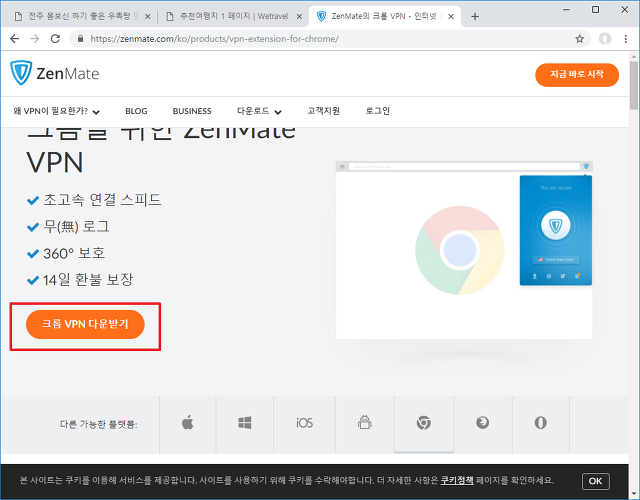Select the Android platform icon
Image resolution: width=640 pixels, height=500 pixels.
pyautogui.click(x=364, y=423)
